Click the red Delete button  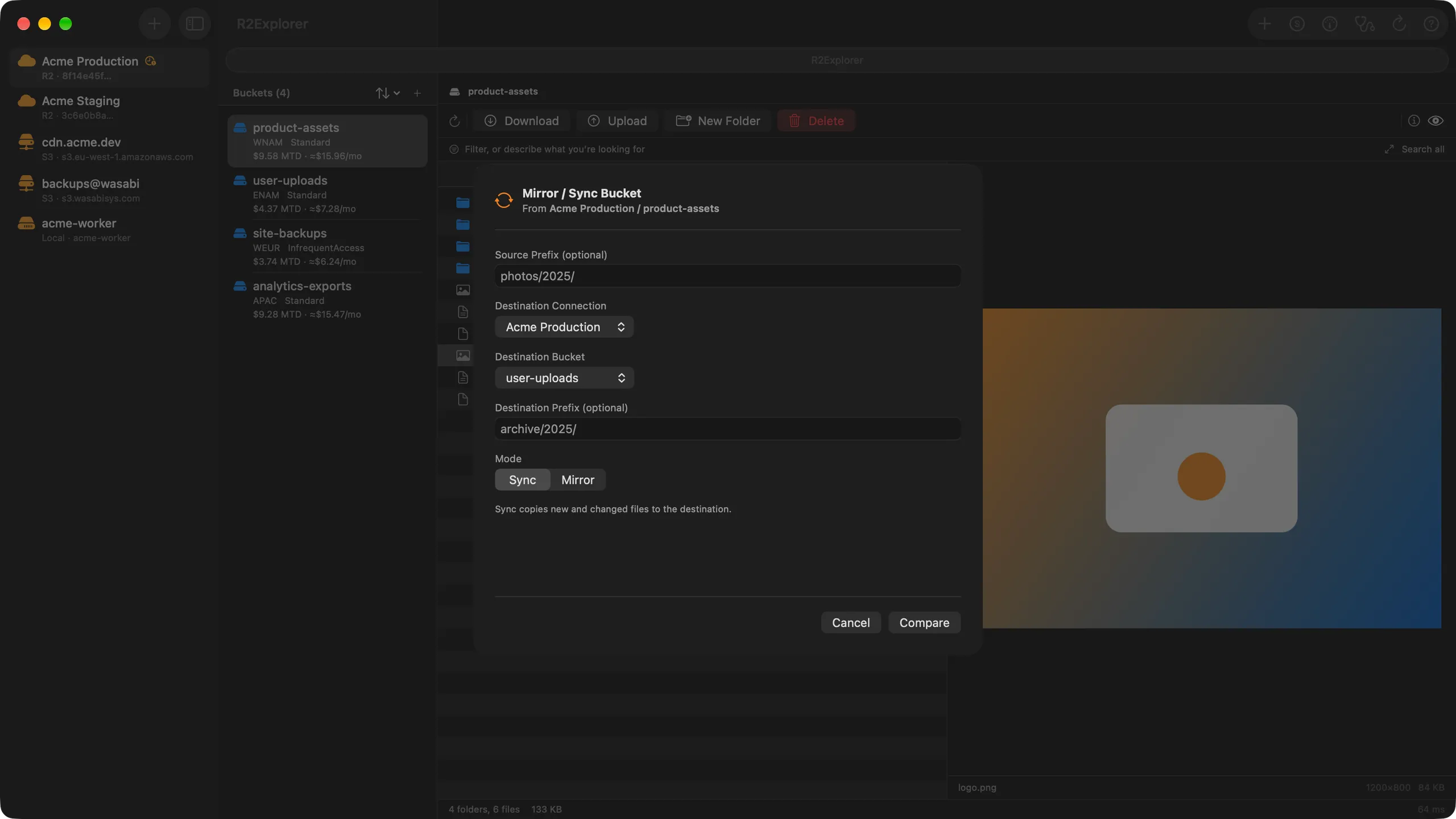tap(816, 121)
